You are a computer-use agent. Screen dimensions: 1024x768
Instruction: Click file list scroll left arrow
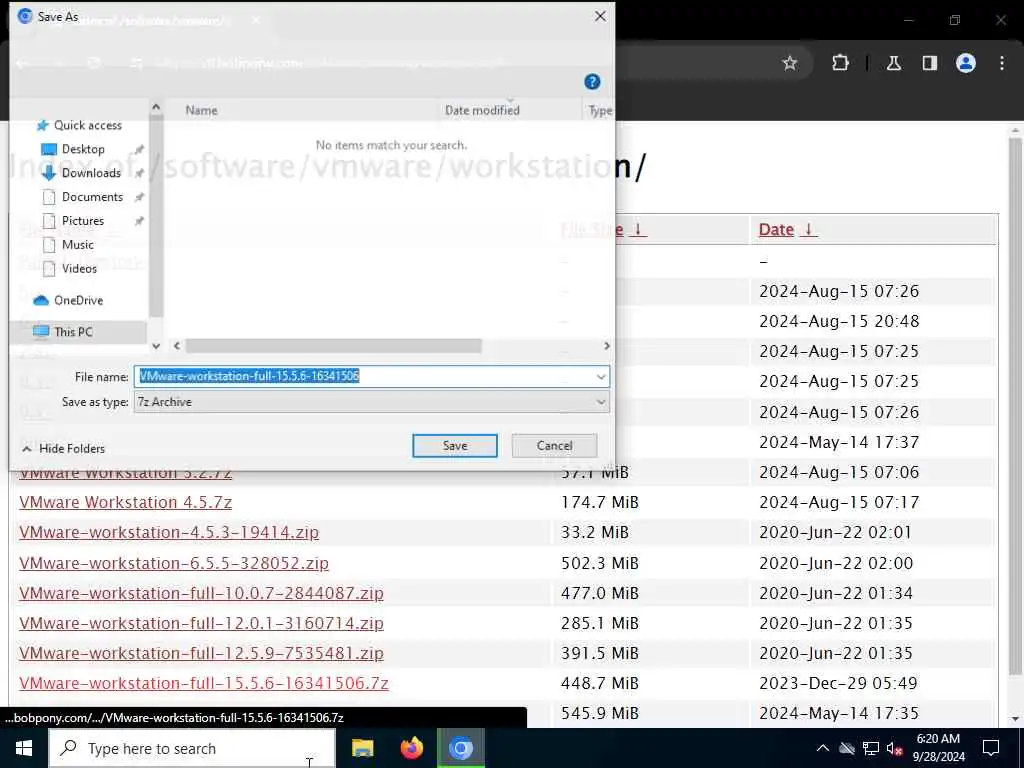pos(176,345)
